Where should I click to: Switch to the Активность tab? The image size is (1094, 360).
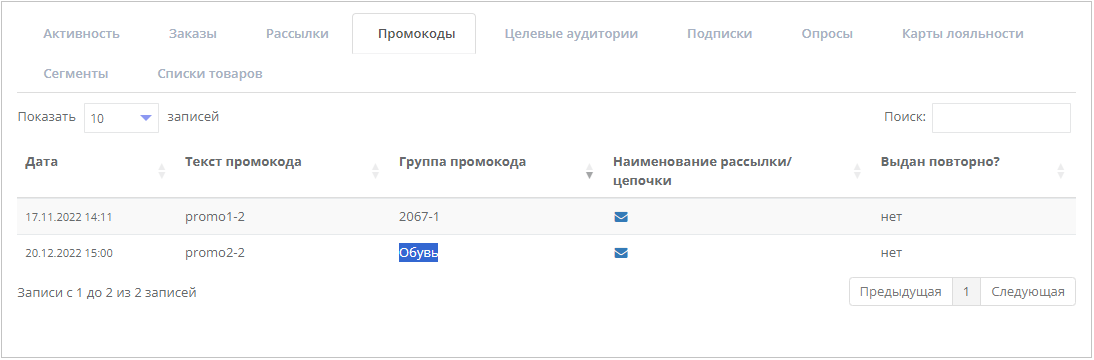(82, 33)
